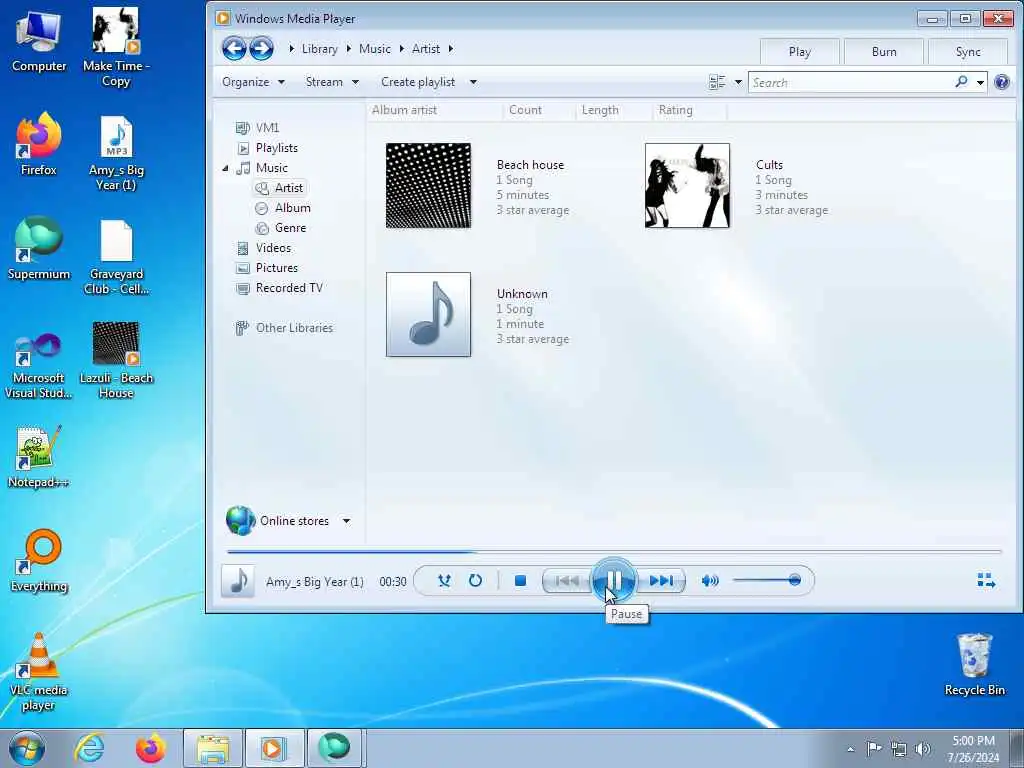Click Artist in the breadcrumb
This screenshot has width=1024, height=768.
[426, 49]
